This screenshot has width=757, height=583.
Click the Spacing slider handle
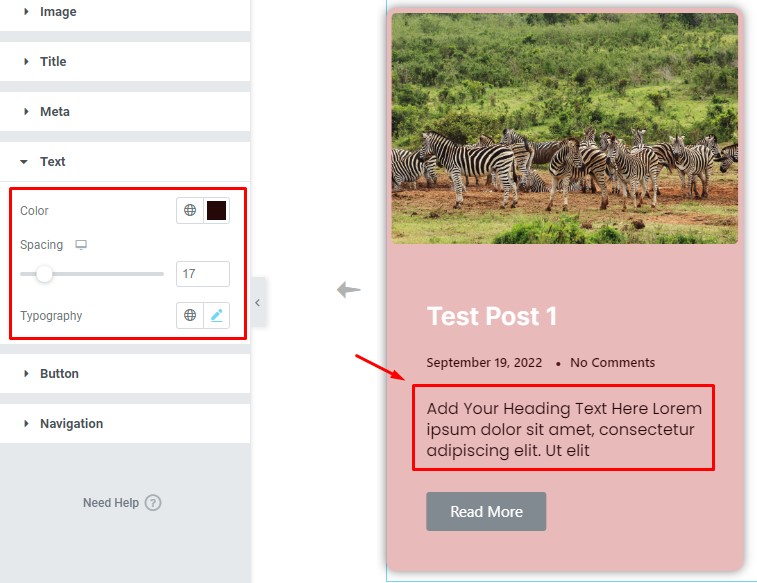coord(44,274)
